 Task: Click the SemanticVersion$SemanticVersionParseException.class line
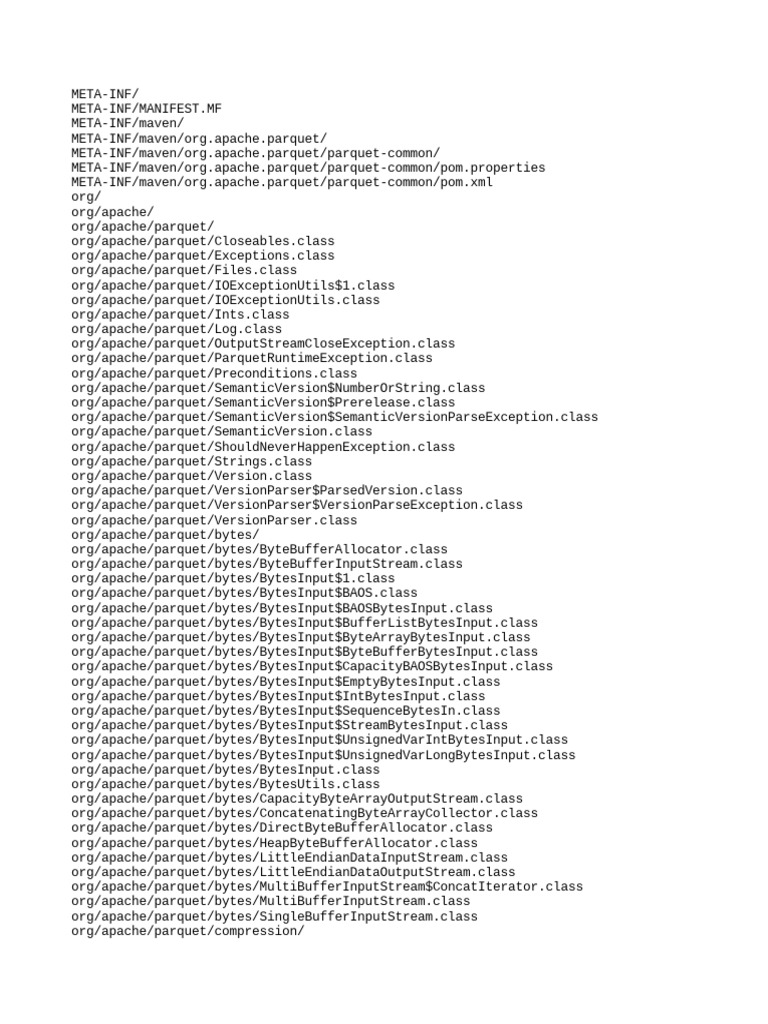(334, 417)
